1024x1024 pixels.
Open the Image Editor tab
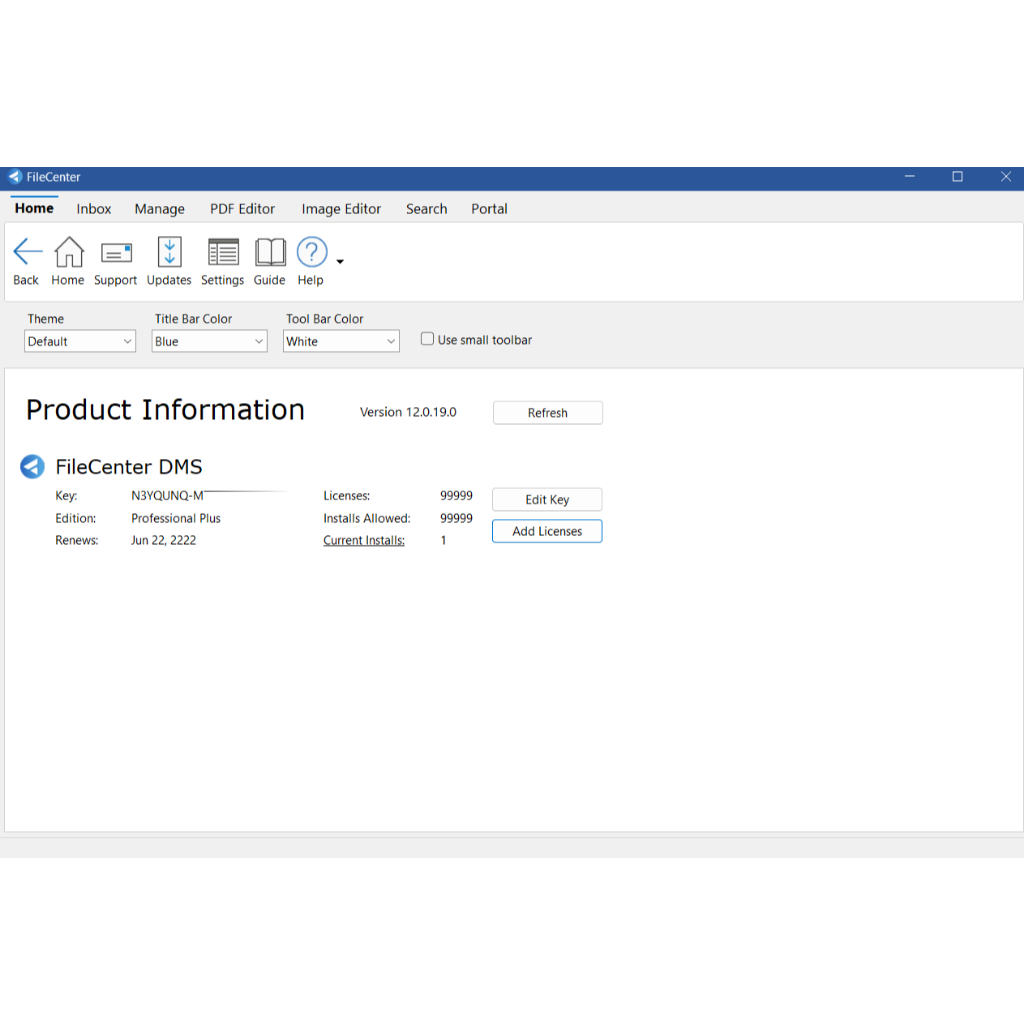[x=341, y=209]
